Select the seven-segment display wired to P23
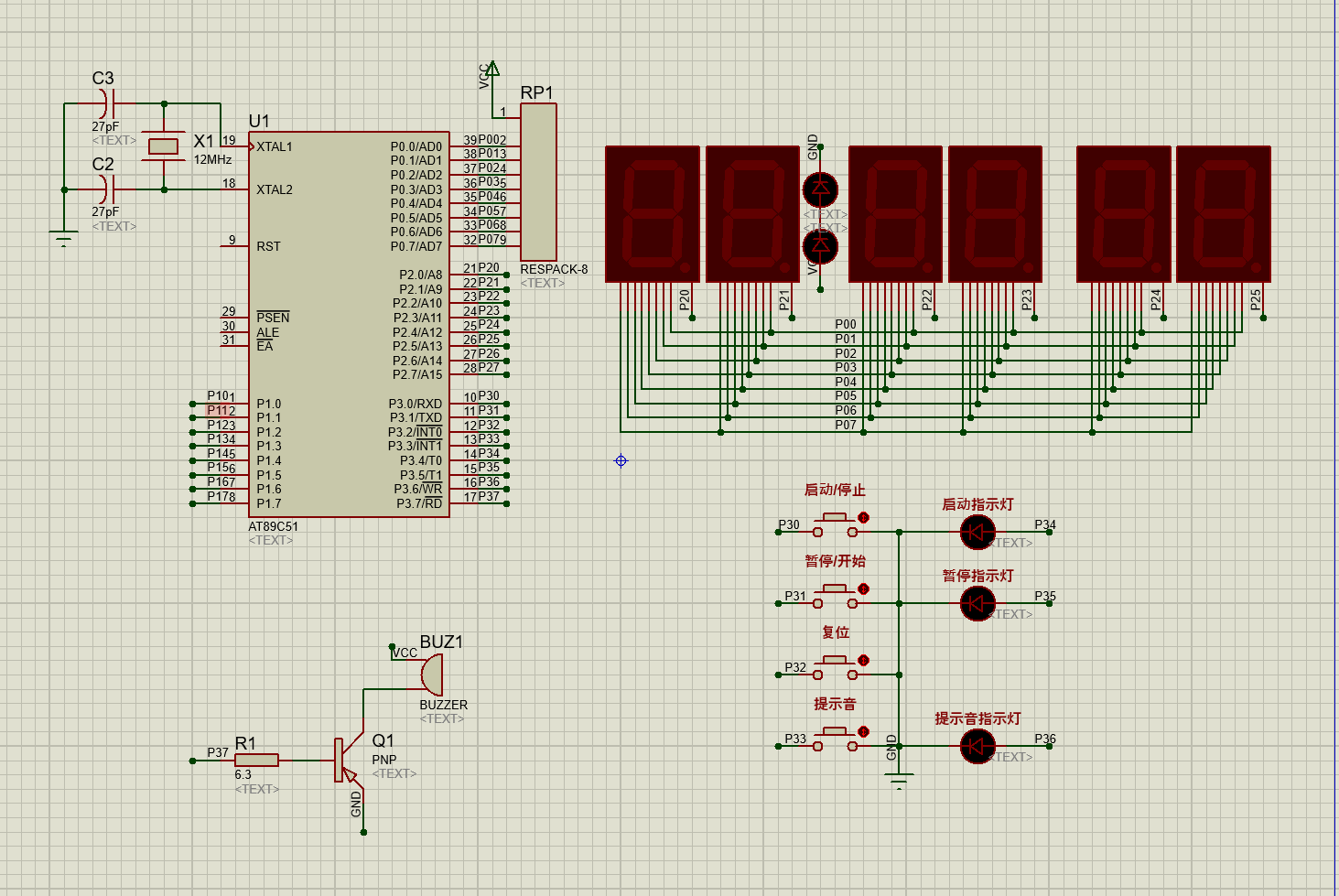This screenshot has width=1339, height=896. coord(996,214)
